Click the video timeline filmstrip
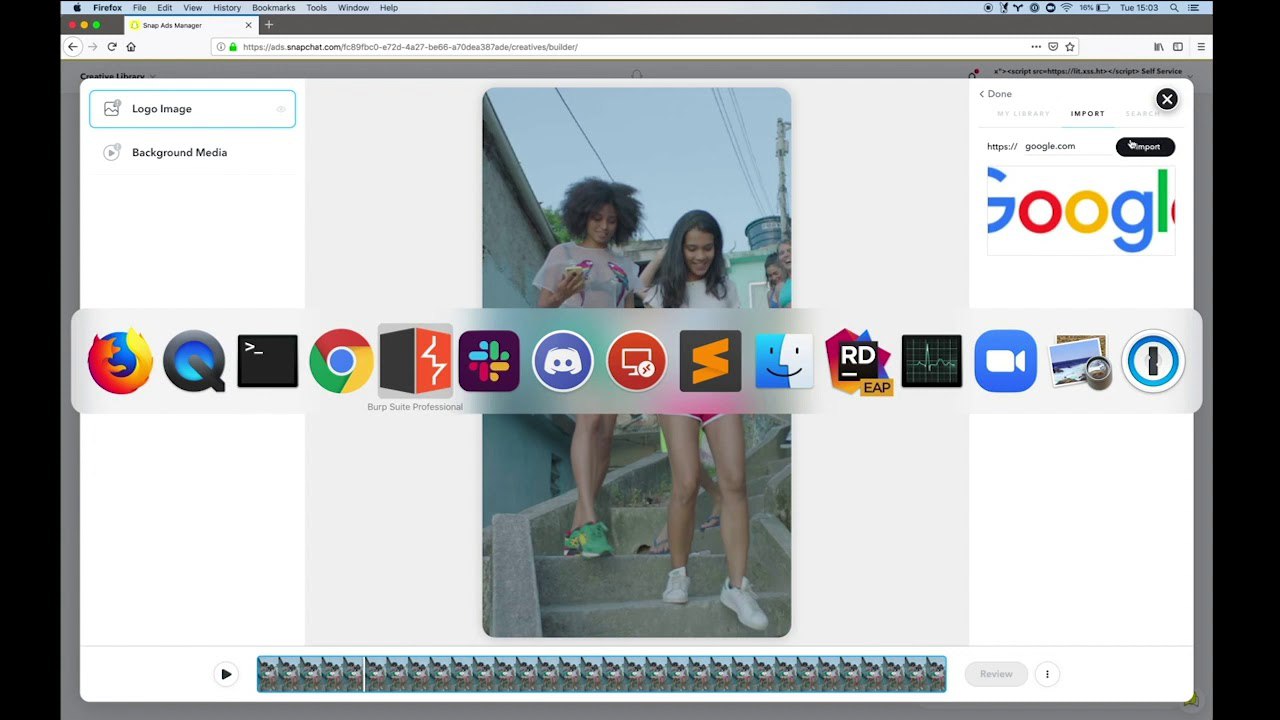The image size is (1280, 720). coord(601,674)
